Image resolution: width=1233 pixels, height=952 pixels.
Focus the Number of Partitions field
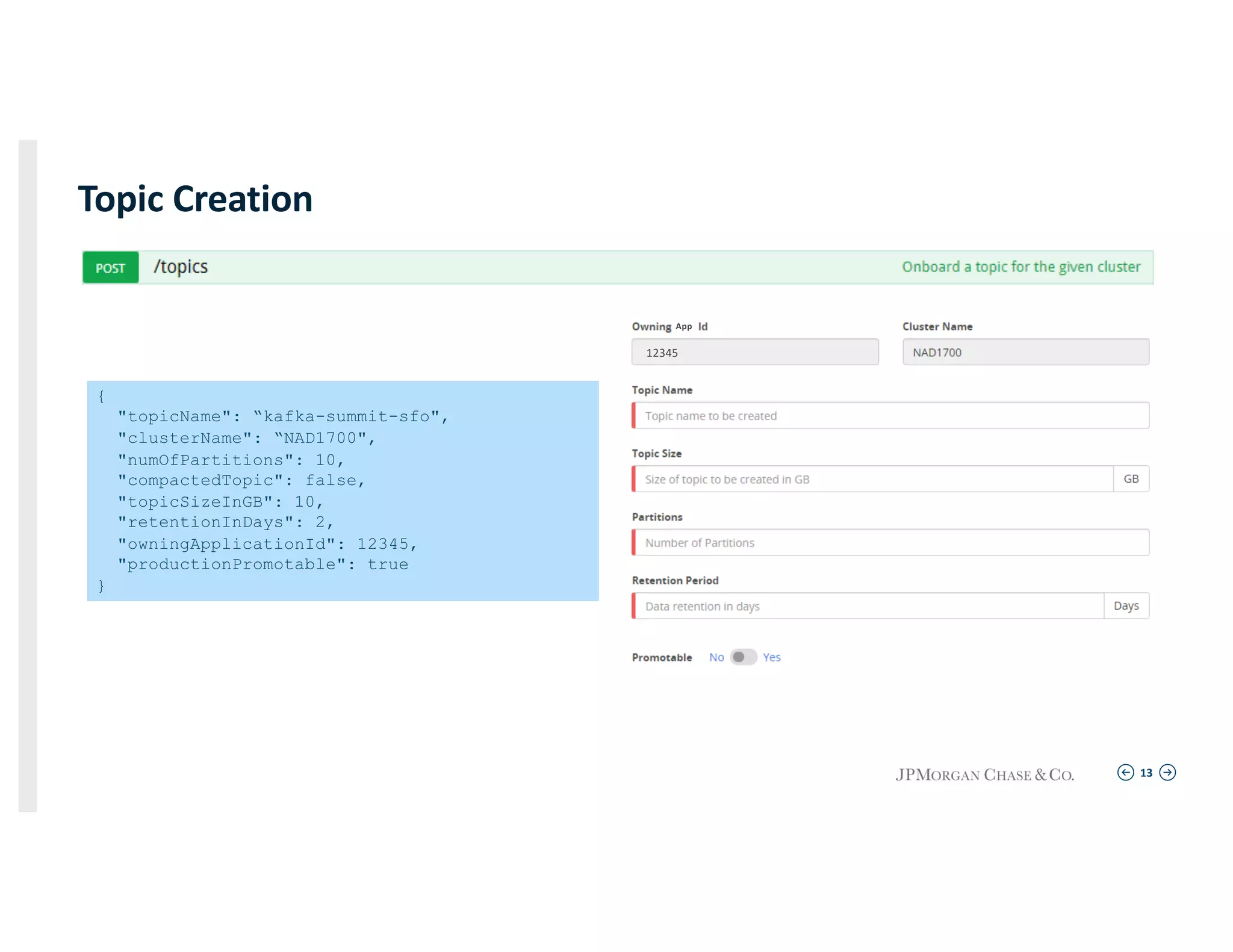pos(890,542)
